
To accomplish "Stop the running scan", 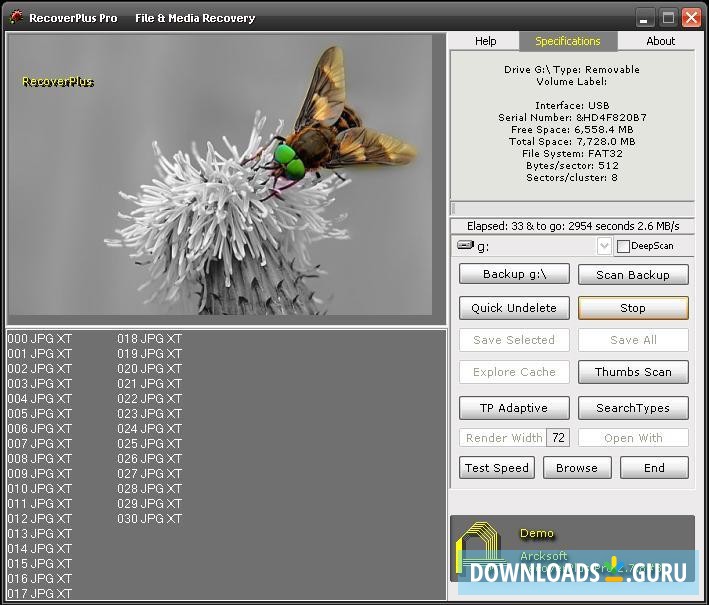I will tap(633, 308).
